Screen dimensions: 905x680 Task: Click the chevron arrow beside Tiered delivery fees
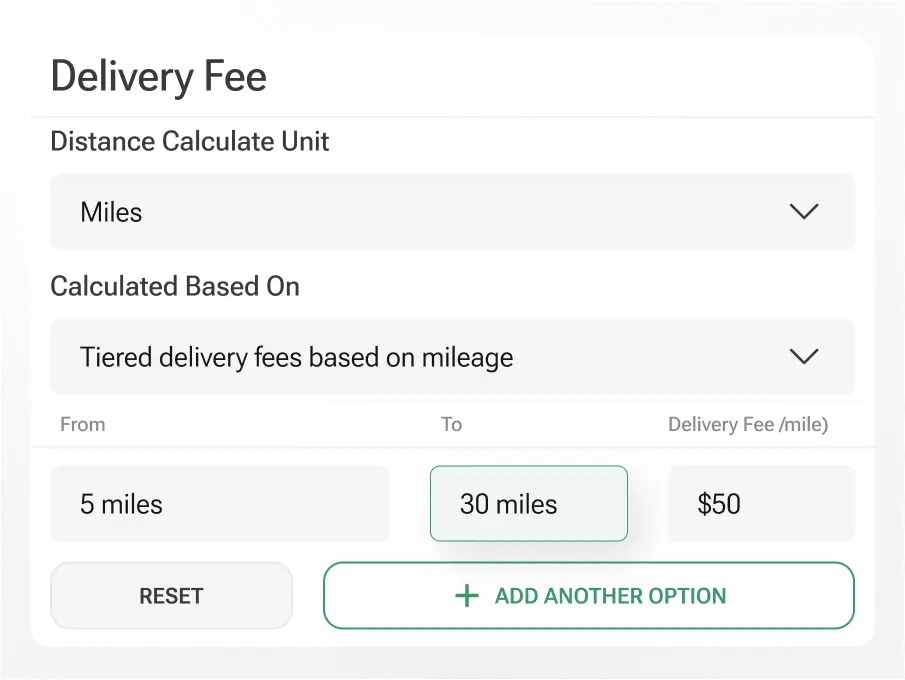point(803,357)
